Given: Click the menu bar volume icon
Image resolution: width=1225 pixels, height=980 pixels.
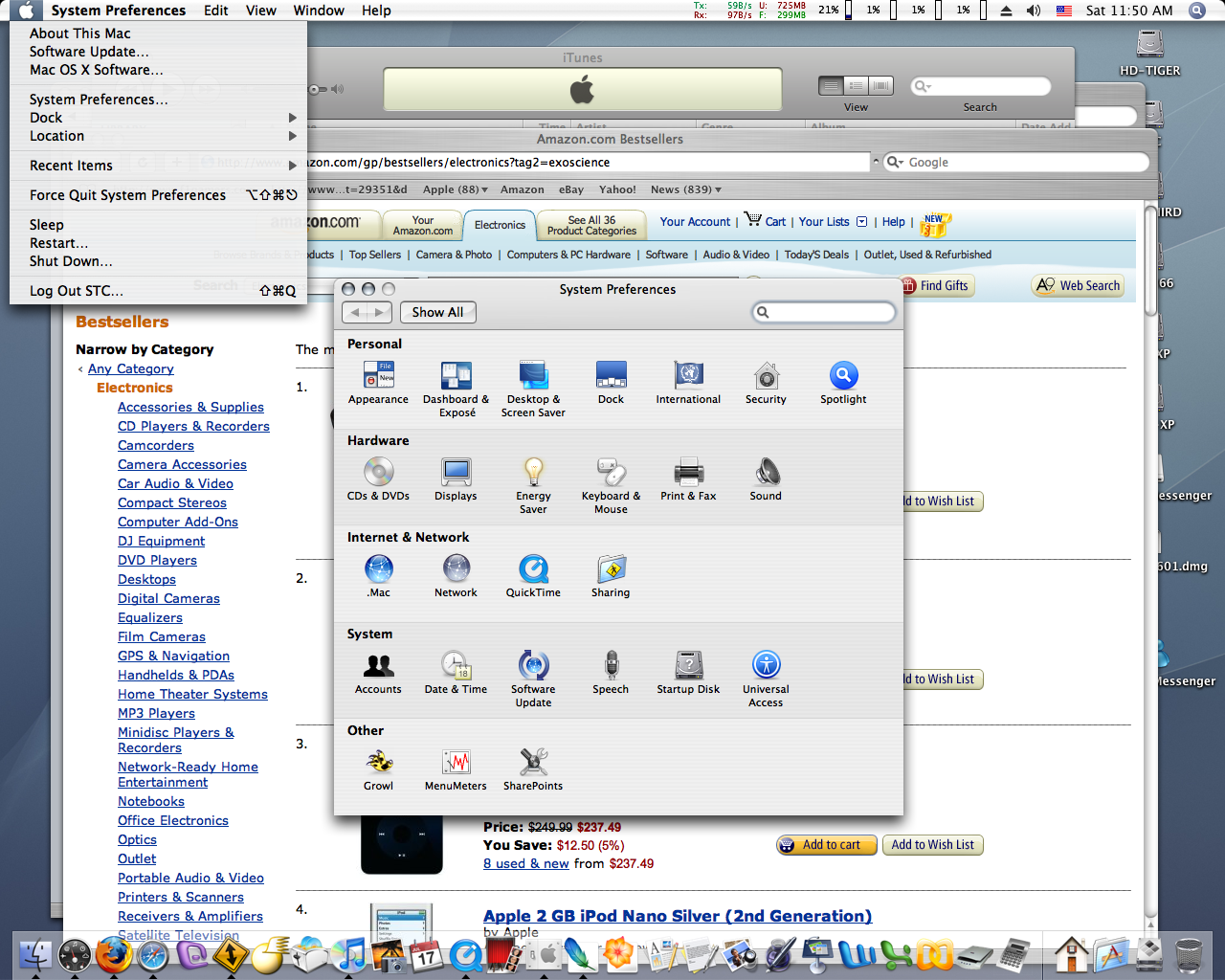Looking at the screenshot, I should click(x=1034, y=11).
